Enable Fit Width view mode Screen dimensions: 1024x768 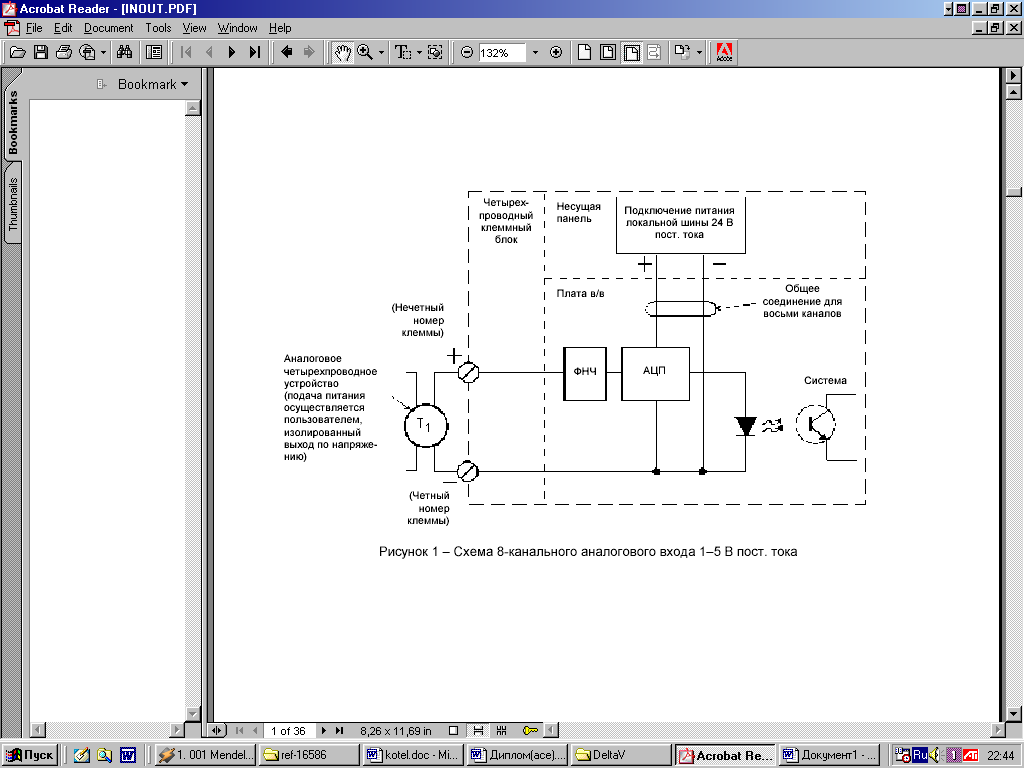click(x=632, y=52)
